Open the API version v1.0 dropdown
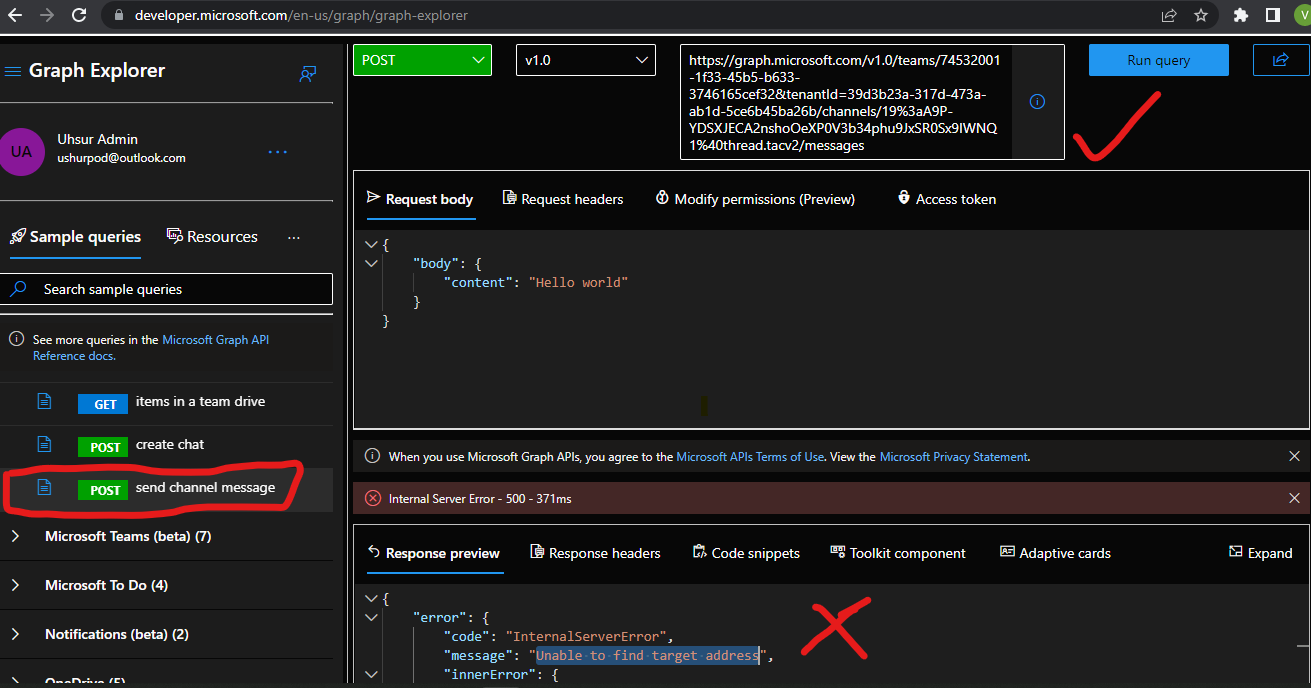 click(x=586, y=60)
